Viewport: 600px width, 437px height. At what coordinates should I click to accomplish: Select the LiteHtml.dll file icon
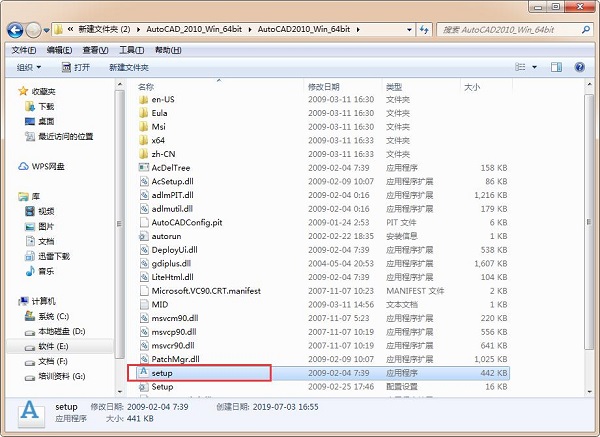pyautogui.click(x=143, y=277)
